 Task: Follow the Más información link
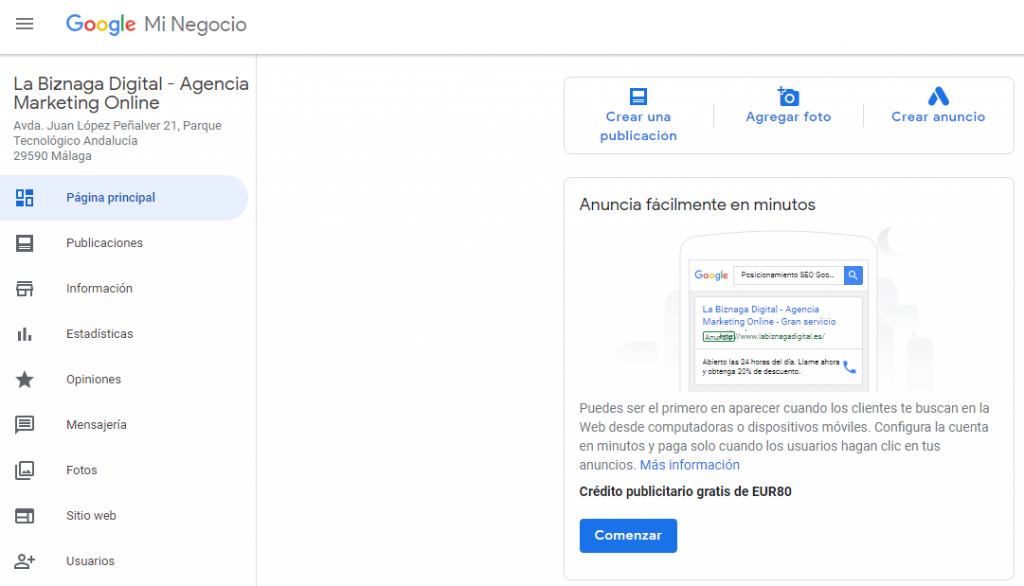[x=690, y=465]
